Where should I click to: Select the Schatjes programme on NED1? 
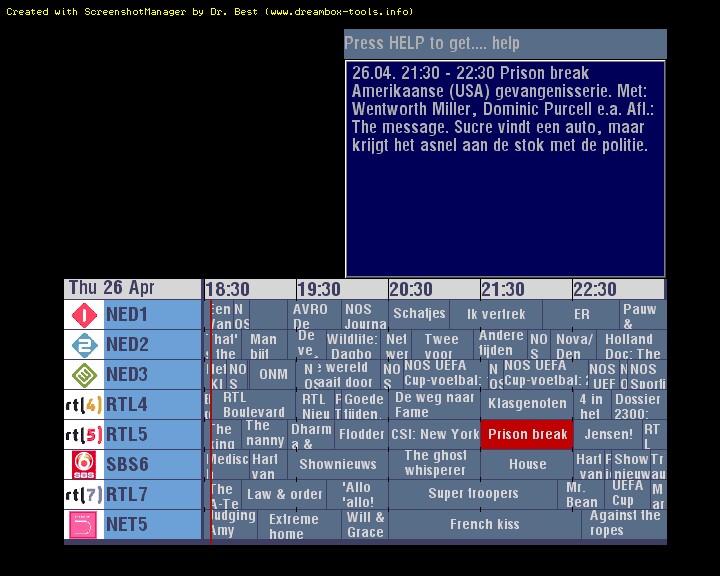(419, 315)
